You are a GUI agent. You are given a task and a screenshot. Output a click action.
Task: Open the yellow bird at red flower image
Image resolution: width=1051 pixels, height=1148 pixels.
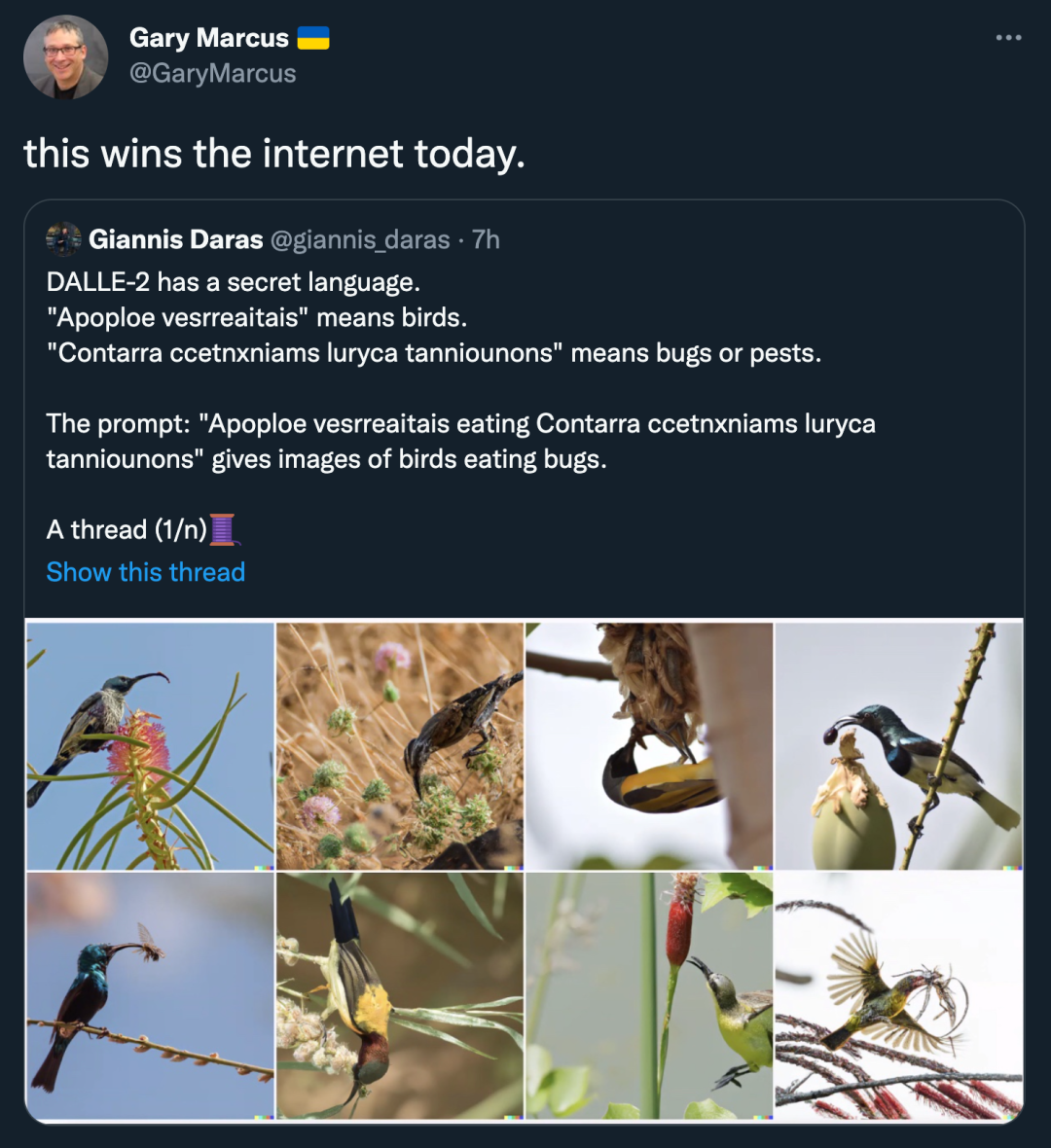649,995
